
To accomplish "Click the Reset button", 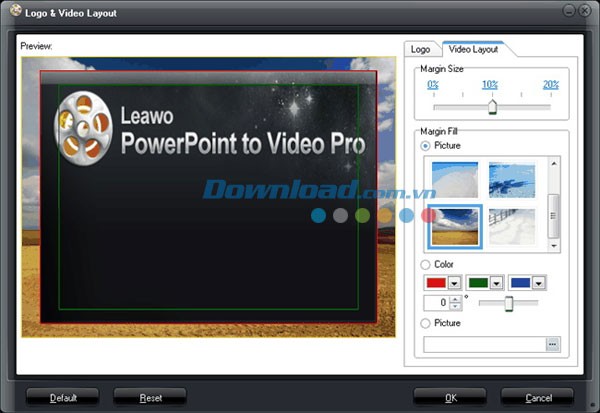I will (150, 397).
